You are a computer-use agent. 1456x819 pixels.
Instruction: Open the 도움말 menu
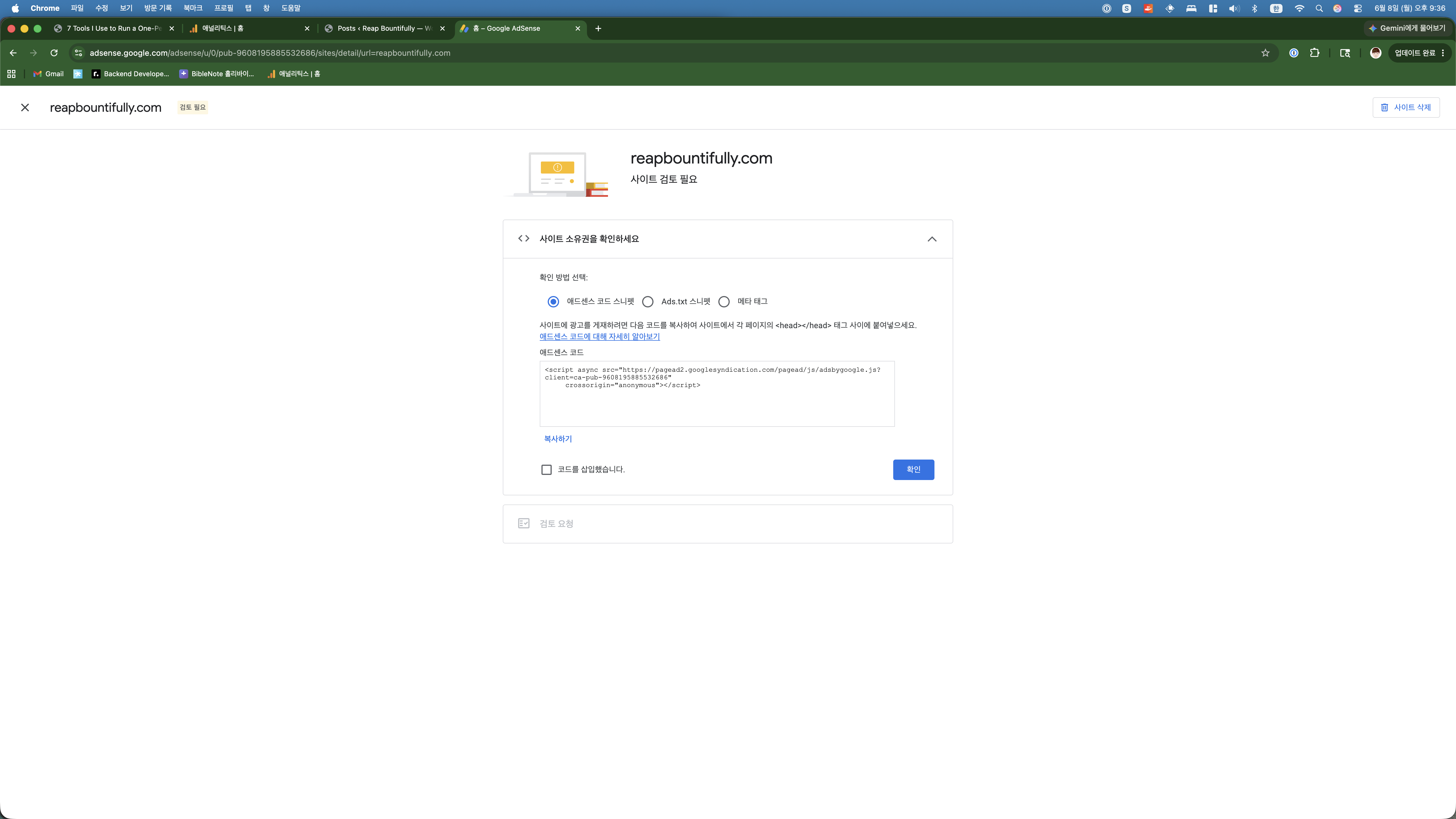291,8
